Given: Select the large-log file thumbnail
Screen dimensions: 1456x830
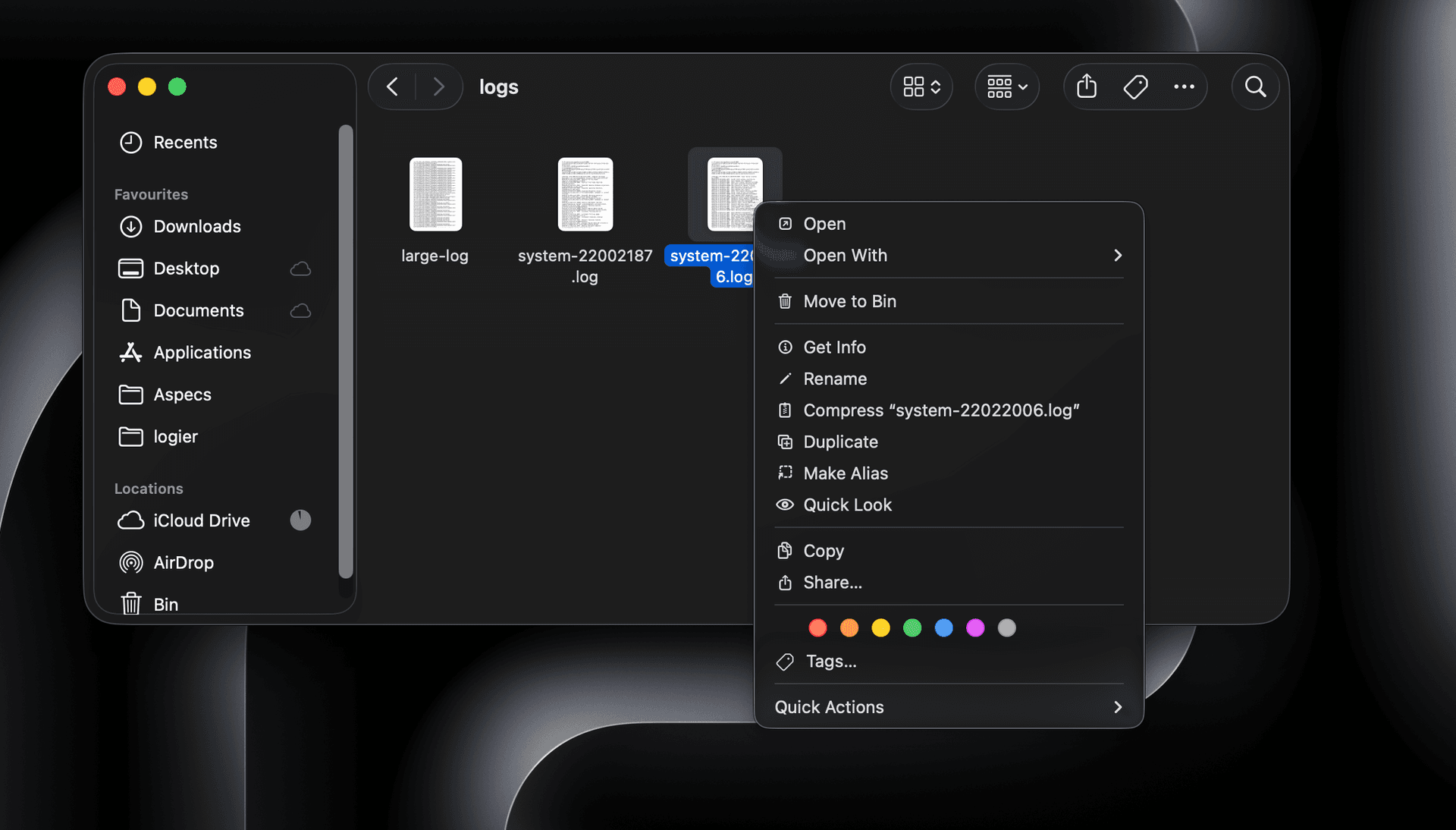Looking at the screenshot, I should tap(435, 194).
